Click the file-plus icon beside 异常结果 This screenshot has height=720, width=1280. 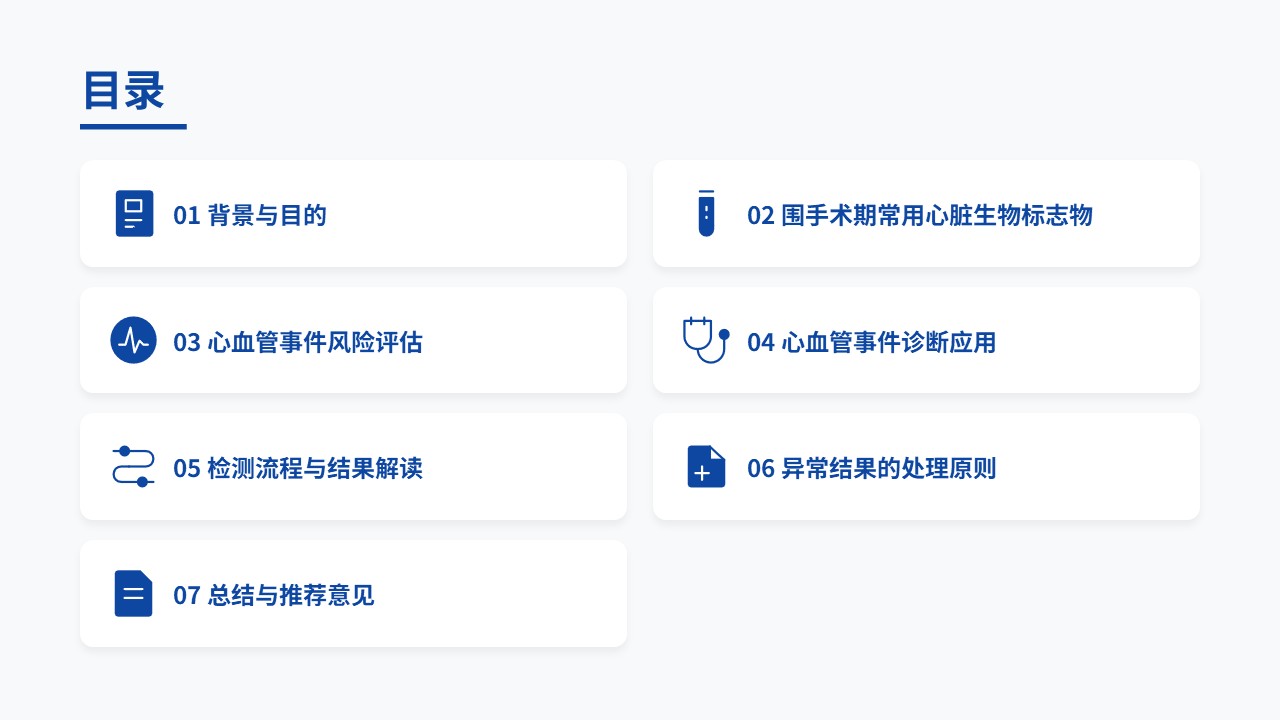coord(706,467)
